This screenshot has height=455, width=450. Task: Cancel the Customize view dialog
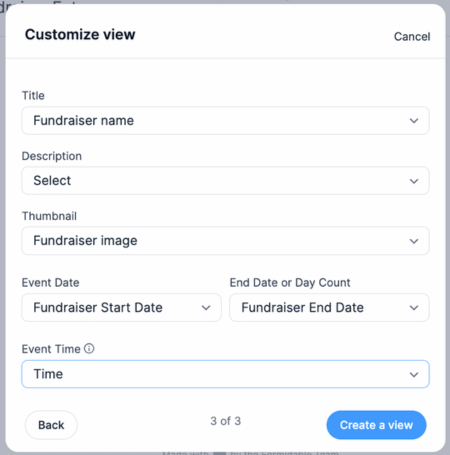tap(412, 36)
